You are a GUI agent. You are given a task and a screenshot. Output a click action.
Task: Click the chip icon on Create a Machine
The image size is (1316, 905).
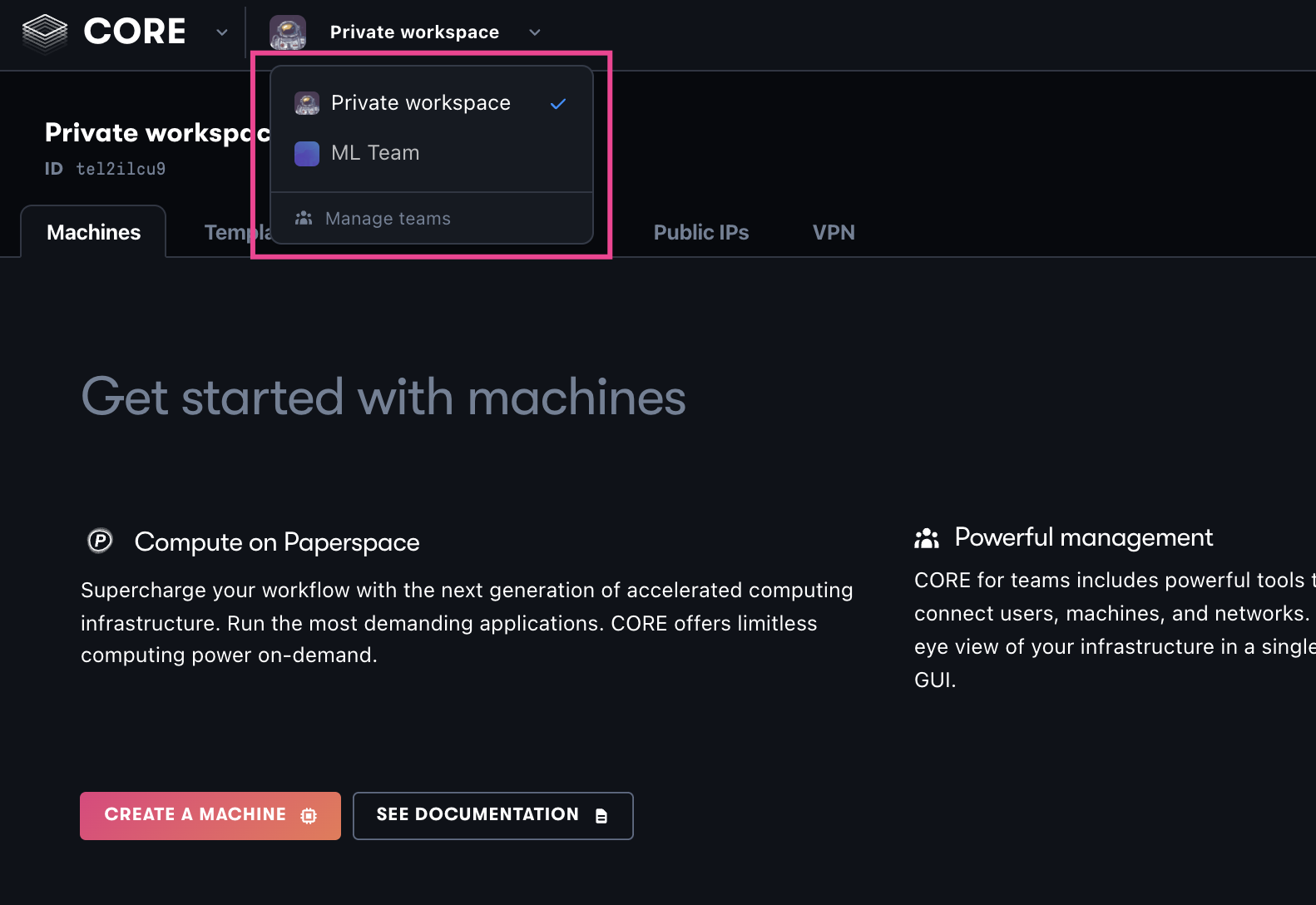coord(309,816)
